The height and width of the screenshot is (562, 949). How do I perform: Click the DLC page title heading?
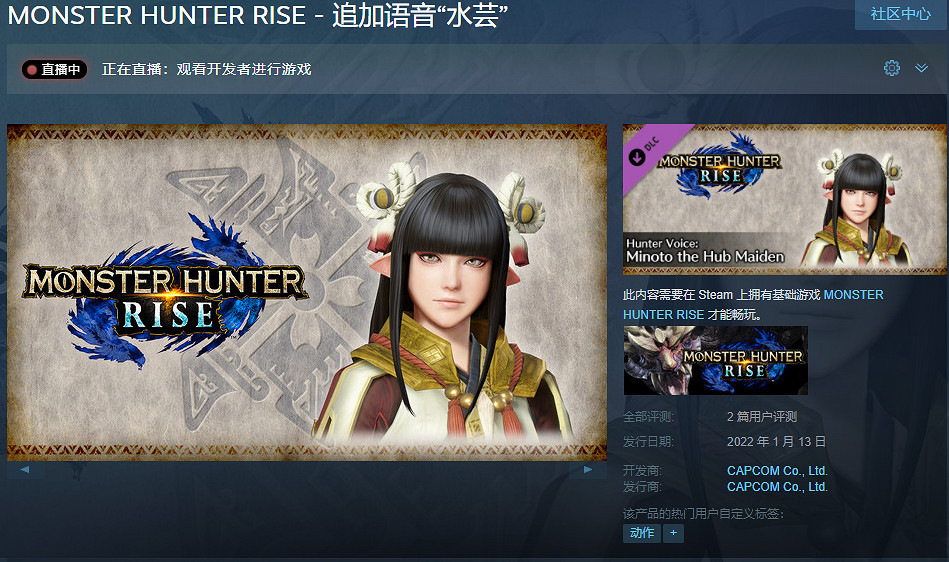click(x=258, y=15)
